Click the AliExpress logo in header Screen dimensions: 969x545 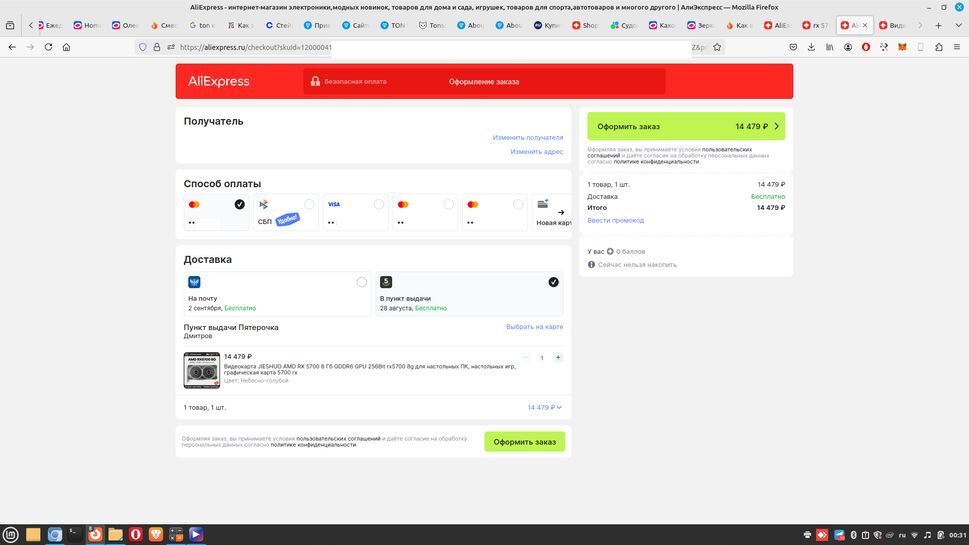(219, 82)
